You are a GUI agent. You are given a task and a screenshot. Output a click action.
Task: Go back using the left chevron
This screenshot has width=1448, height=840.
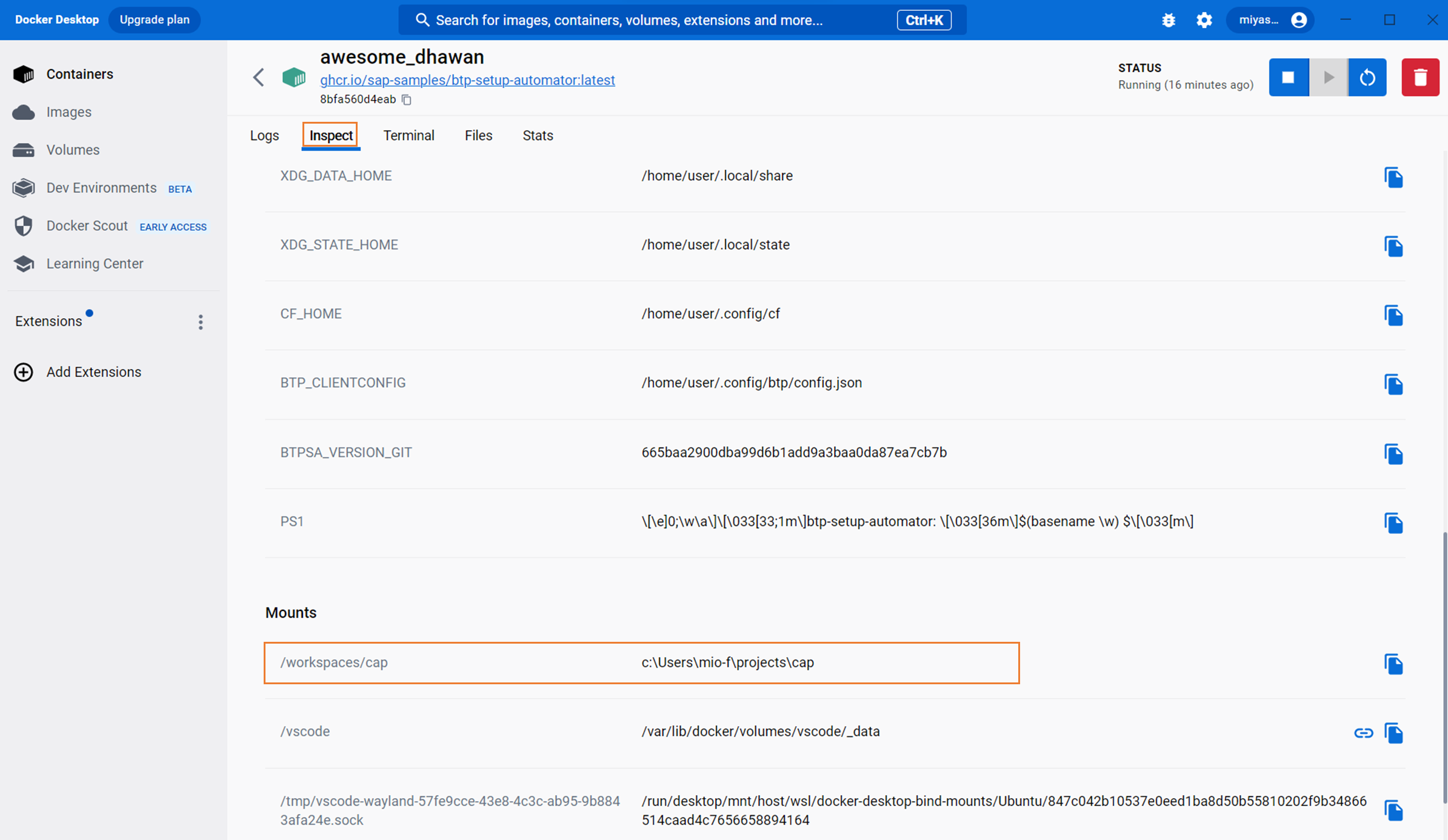tap(259, 78)
